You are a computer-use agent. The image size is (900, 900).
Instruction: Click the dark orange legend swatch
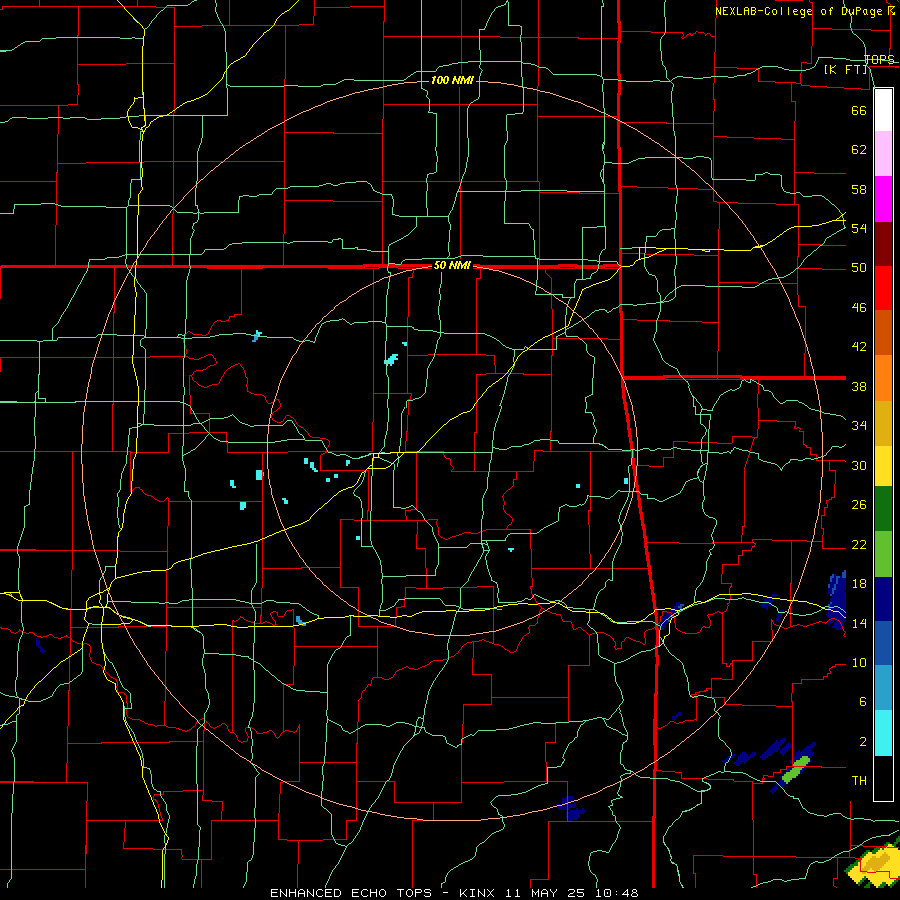(883, 333)
